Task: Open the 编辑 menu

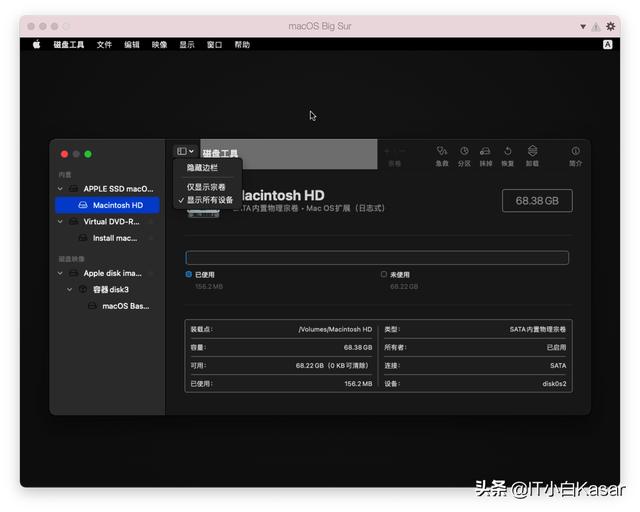Action: (x=132, y=45)
